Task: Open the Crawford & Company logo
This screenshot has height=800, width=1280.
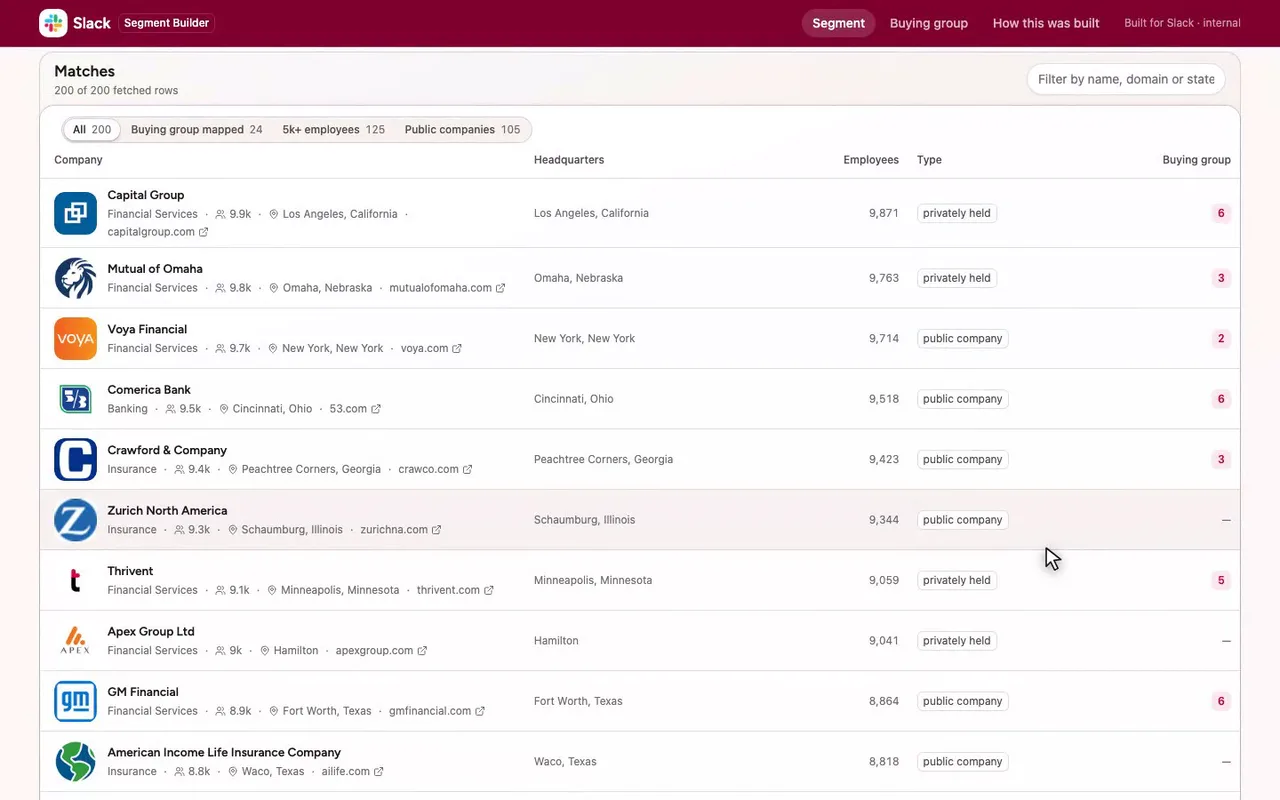Action: [x=75, y=459]
